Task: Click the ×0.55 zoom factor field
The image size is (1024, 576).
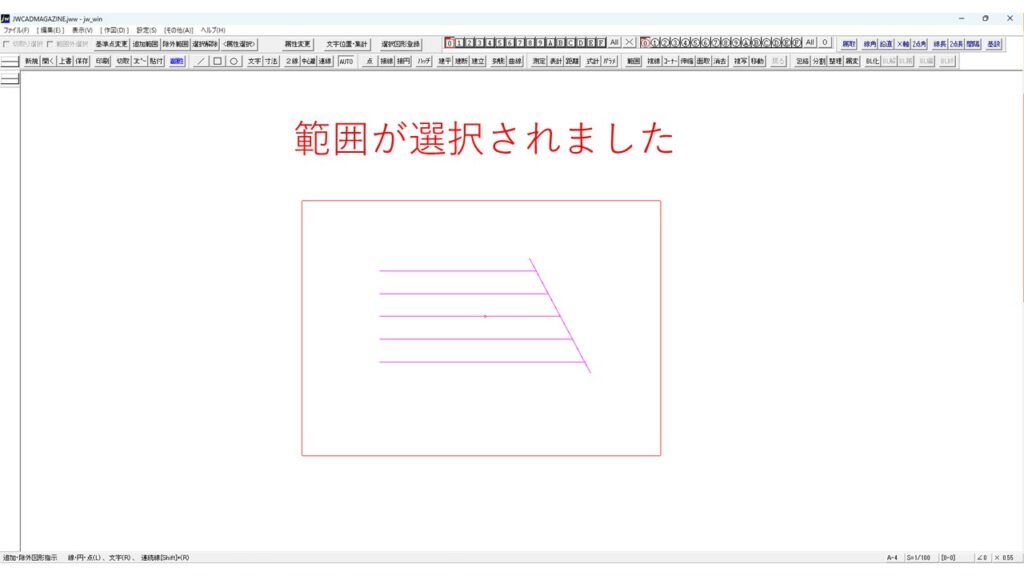Action: tap(1005, 557)
